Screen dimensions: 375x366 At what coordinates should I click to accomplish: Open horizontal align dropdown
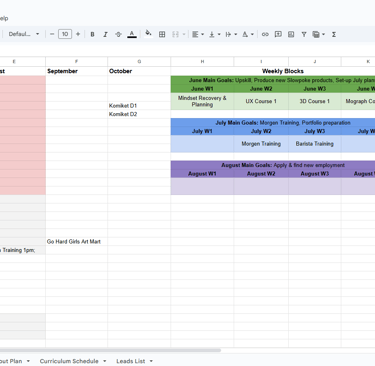198,34
